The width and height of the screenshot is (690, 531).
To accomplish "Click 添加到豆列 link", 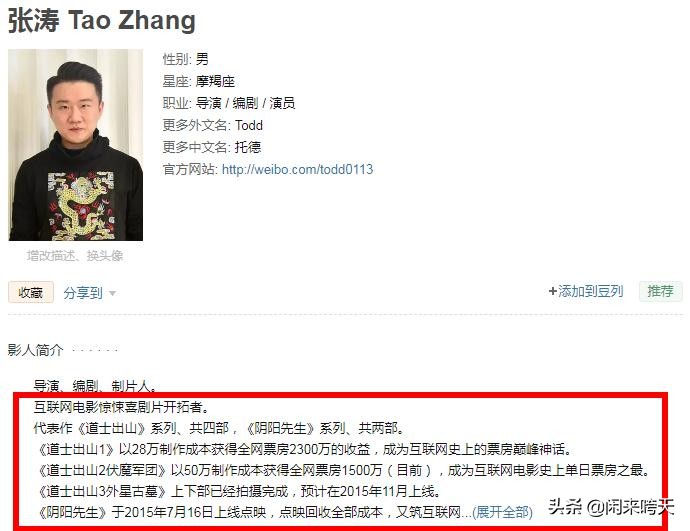I will 591,291.
